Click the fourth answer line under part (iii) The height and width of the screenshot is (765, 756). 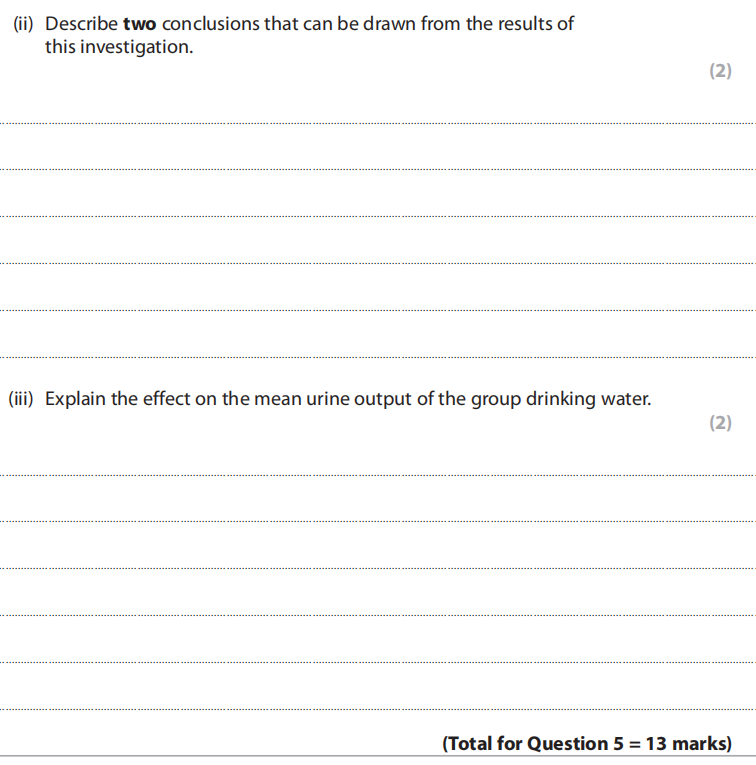coord(378,615)
